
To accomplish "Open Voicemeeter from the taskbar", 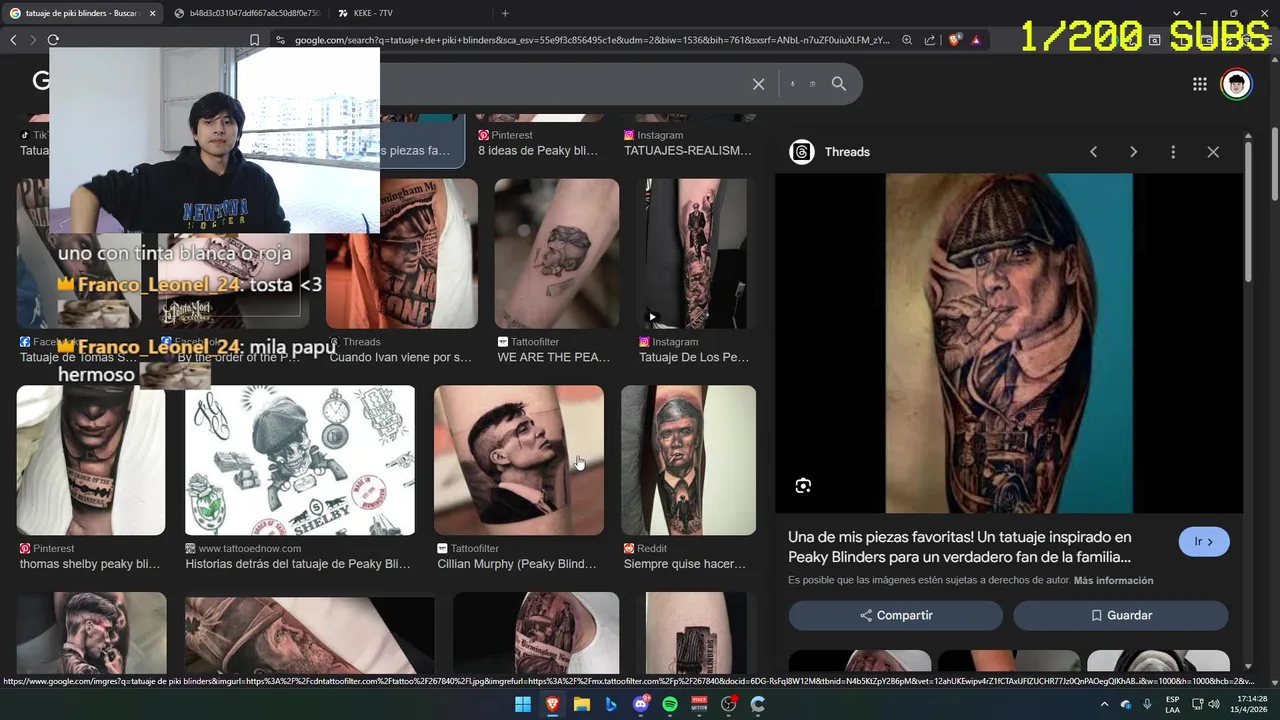I will click(x=699, y=704).
